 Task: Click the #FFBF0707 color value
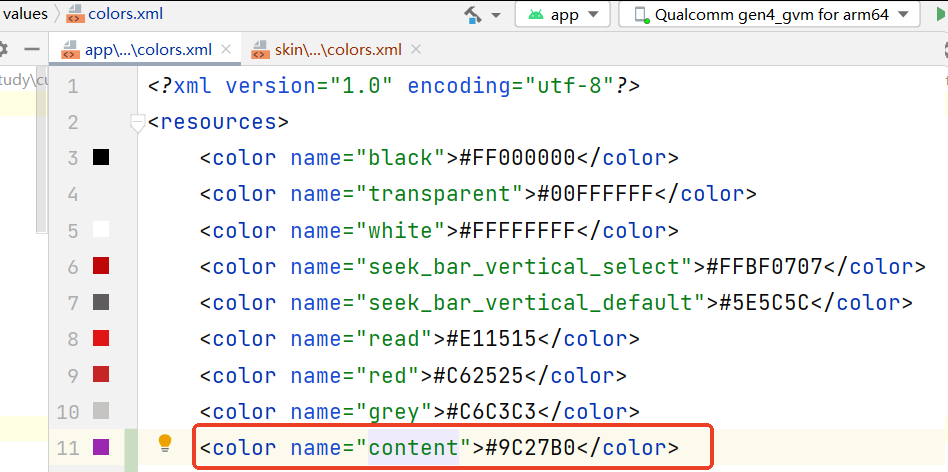tap(764, 267)
